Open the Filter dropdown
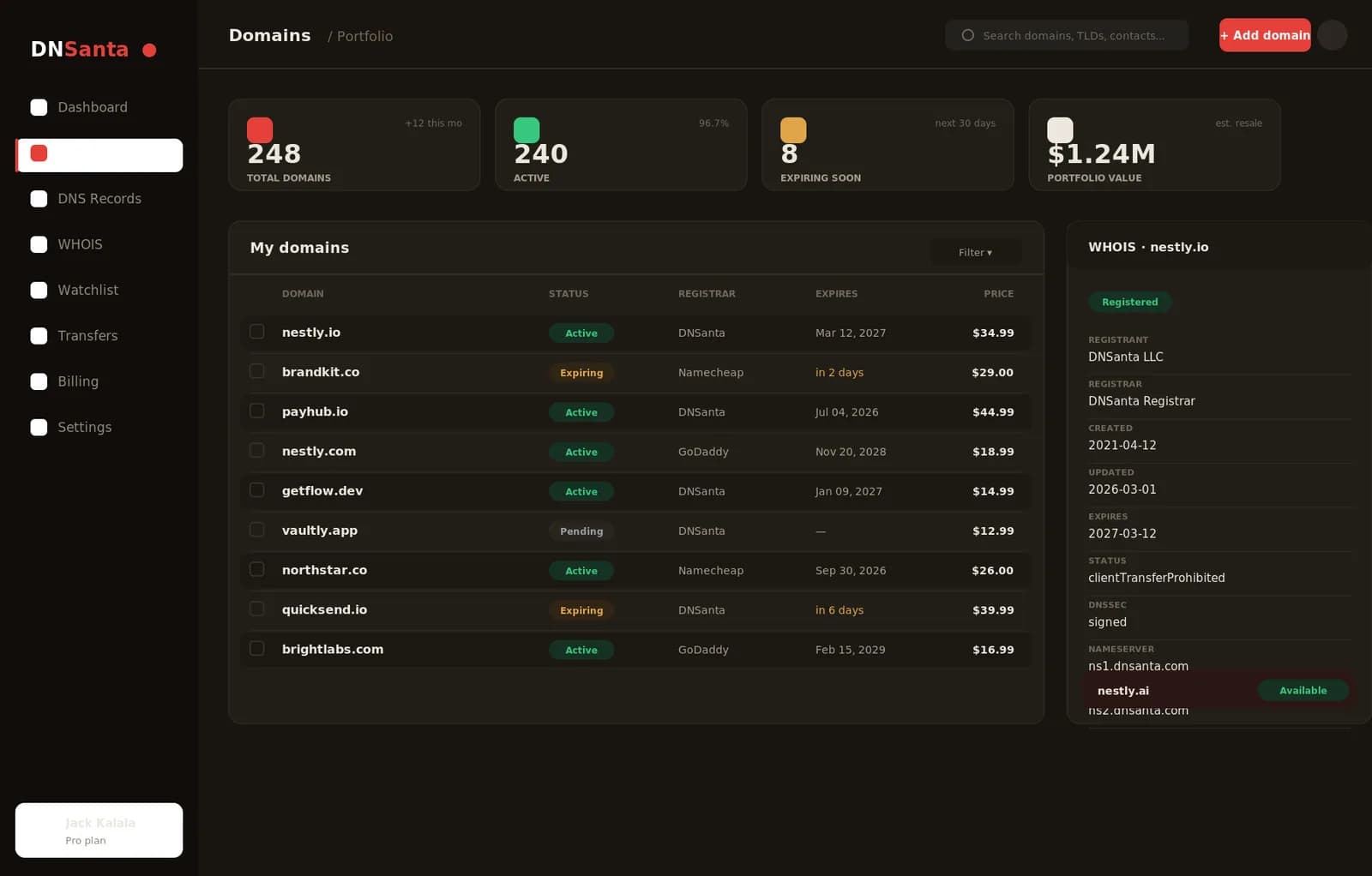1372x876 pixels. click(975, 252)
